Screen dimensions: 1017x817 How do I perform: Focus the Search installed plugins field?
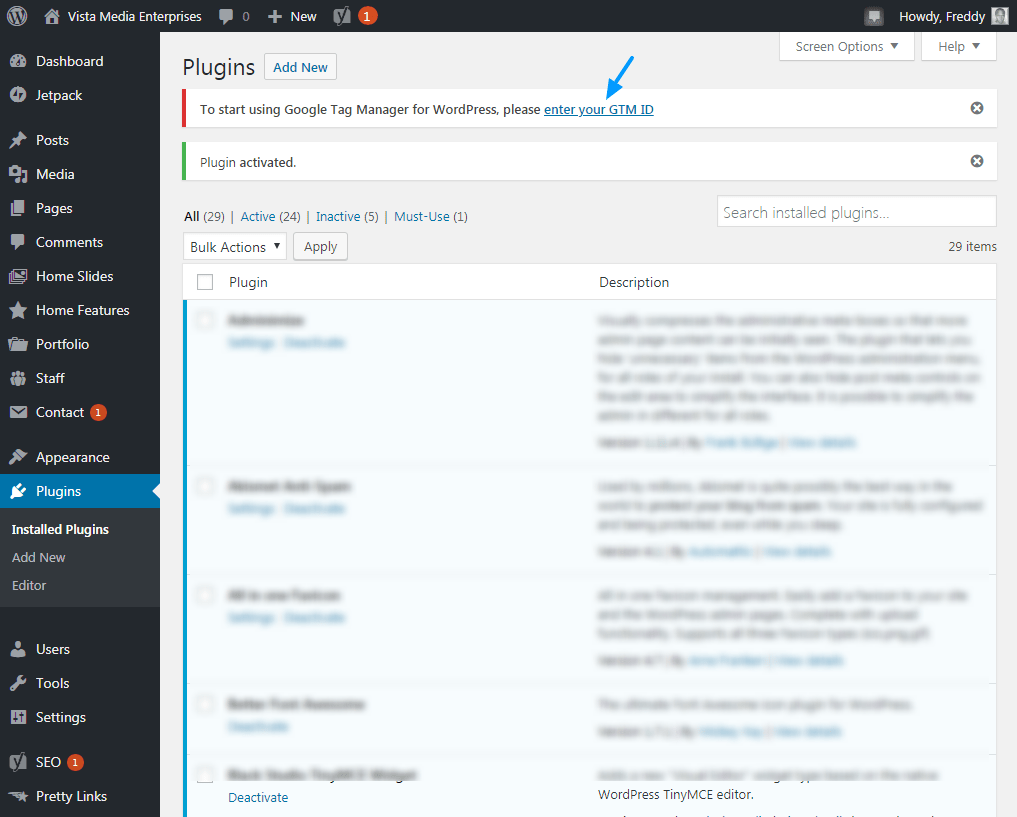pyautogui.click(x=857, y=211)
